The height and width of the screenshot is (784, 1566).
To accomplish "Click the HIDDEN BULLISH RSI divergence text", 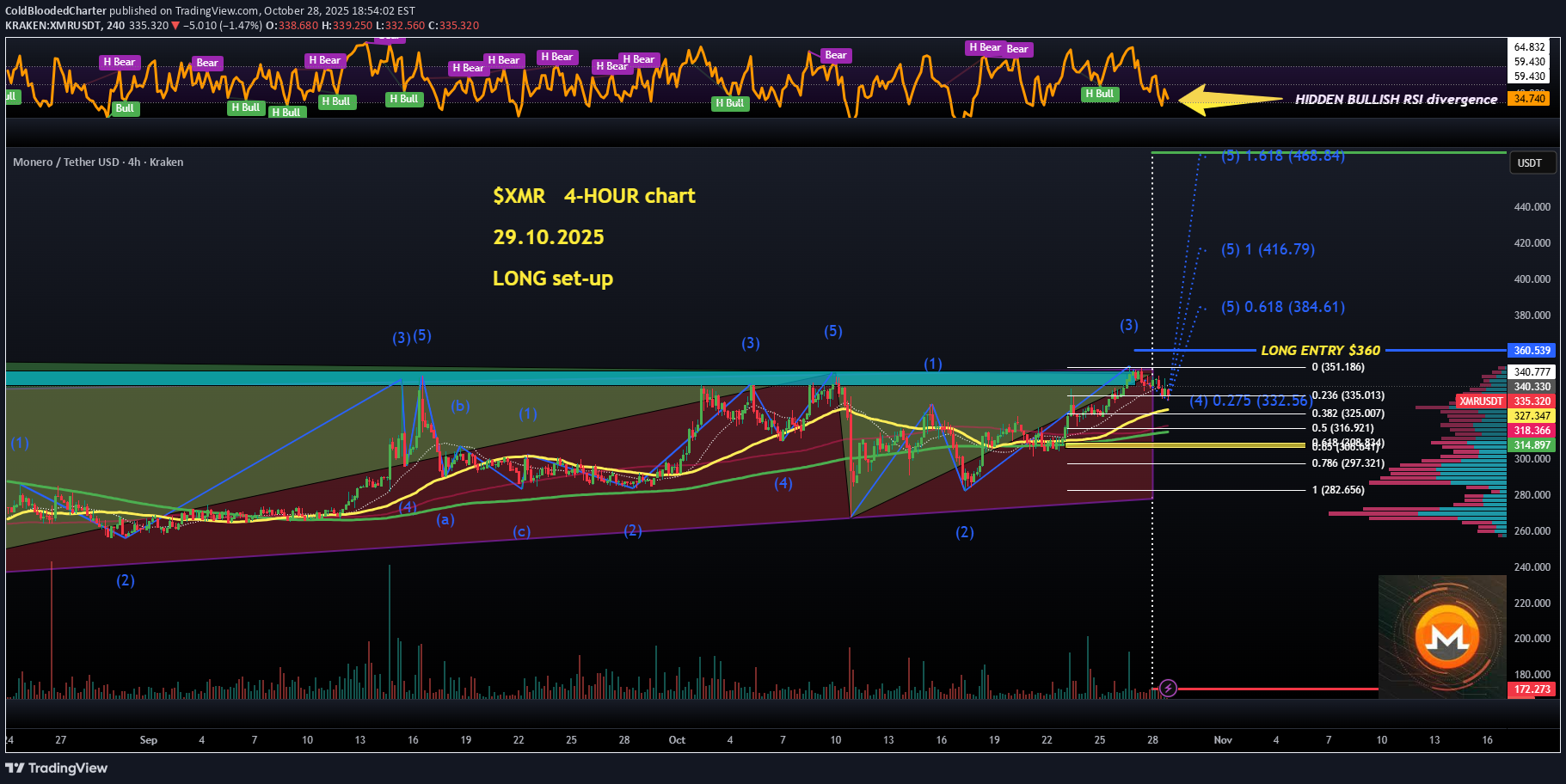I will click(x=1396, y=100).
